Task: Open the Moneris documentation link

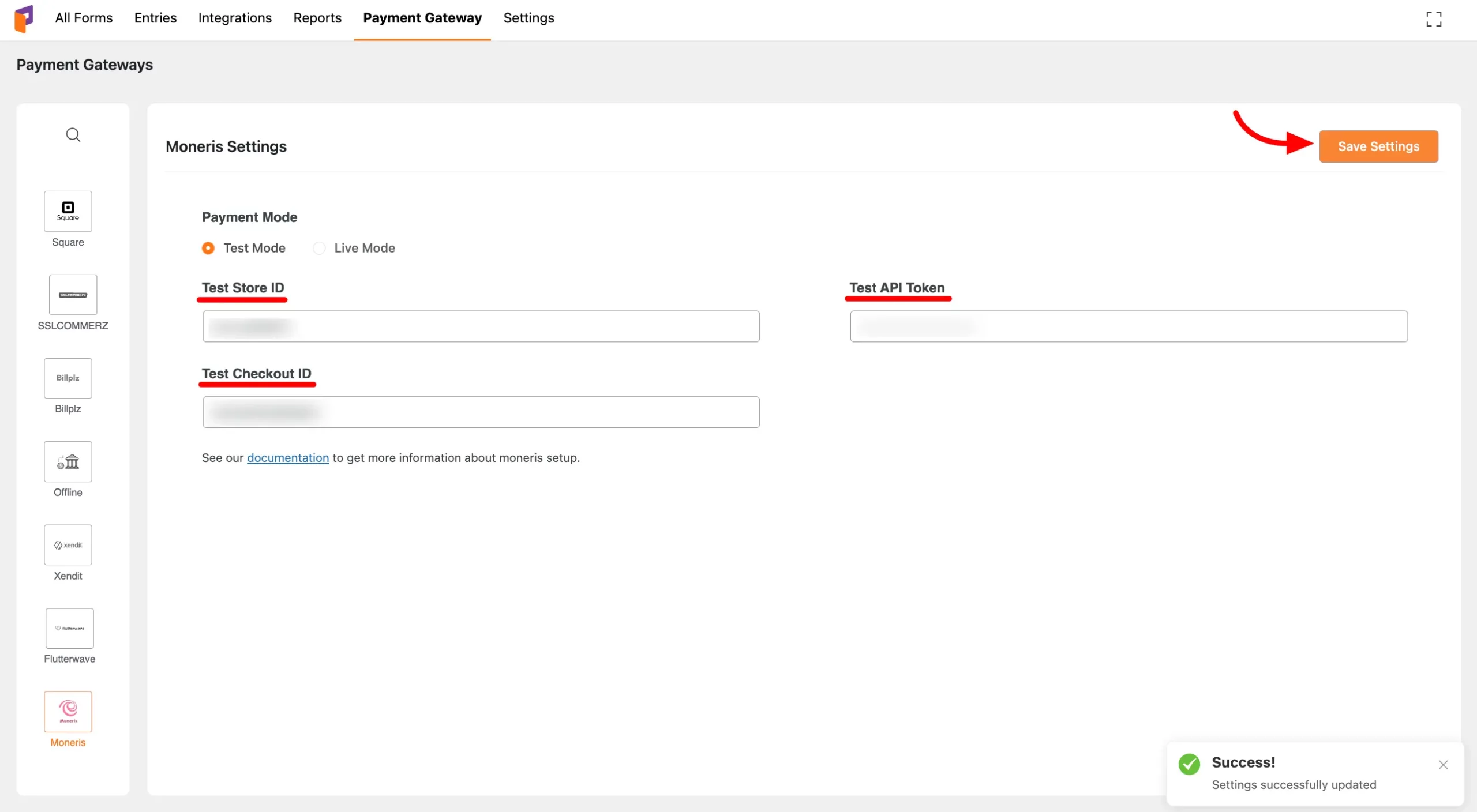Action: pos(287,457)
